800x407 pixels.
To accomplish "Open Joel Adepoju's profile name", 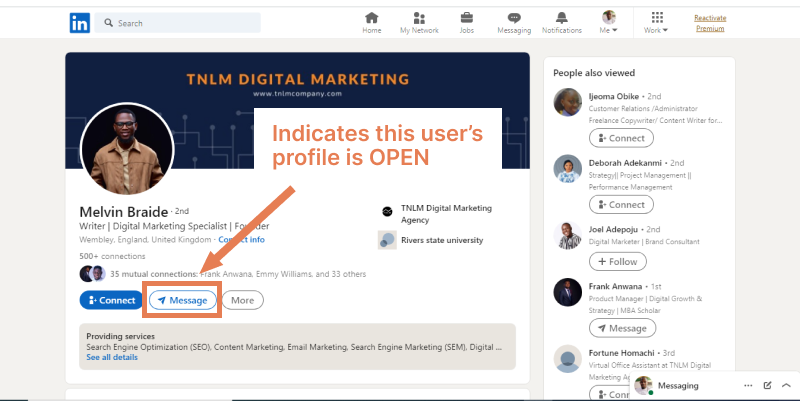I will tap(613, 229).
